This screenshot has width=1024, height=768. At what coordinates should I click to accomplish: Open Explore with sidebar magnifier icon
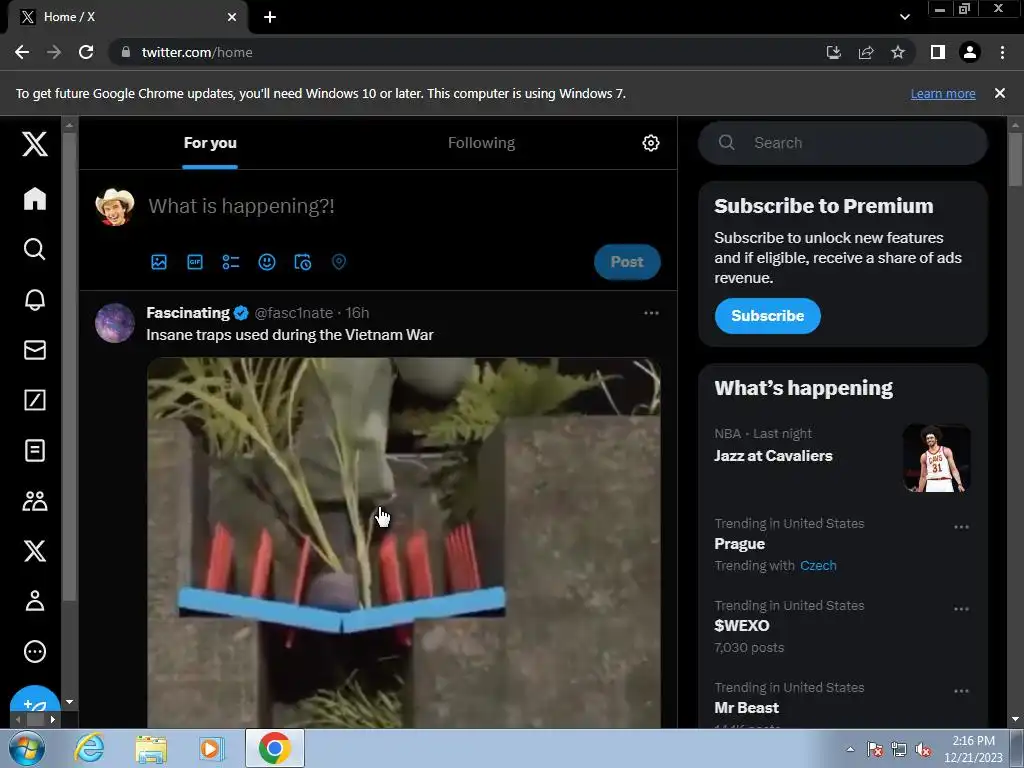click(35, 249)
